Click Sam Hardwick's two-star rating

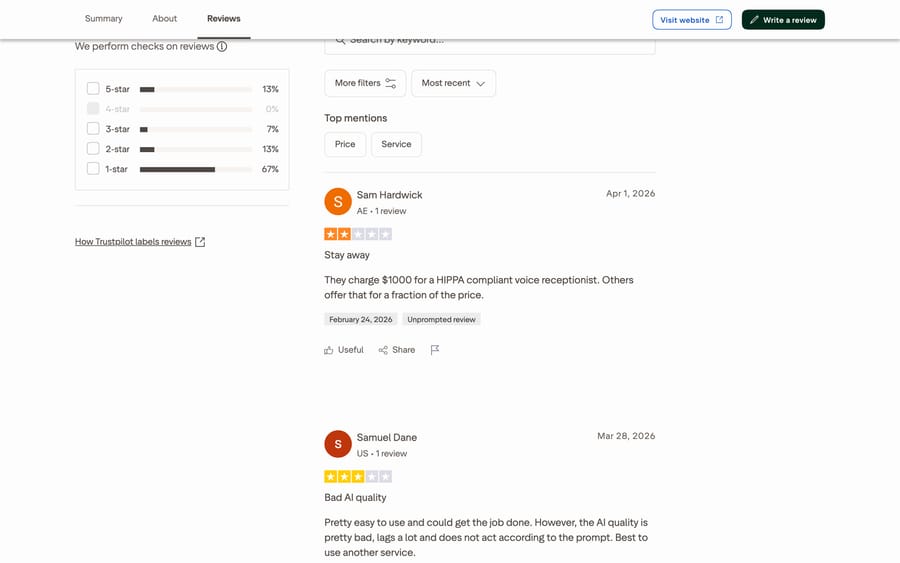tap(358, 234)
